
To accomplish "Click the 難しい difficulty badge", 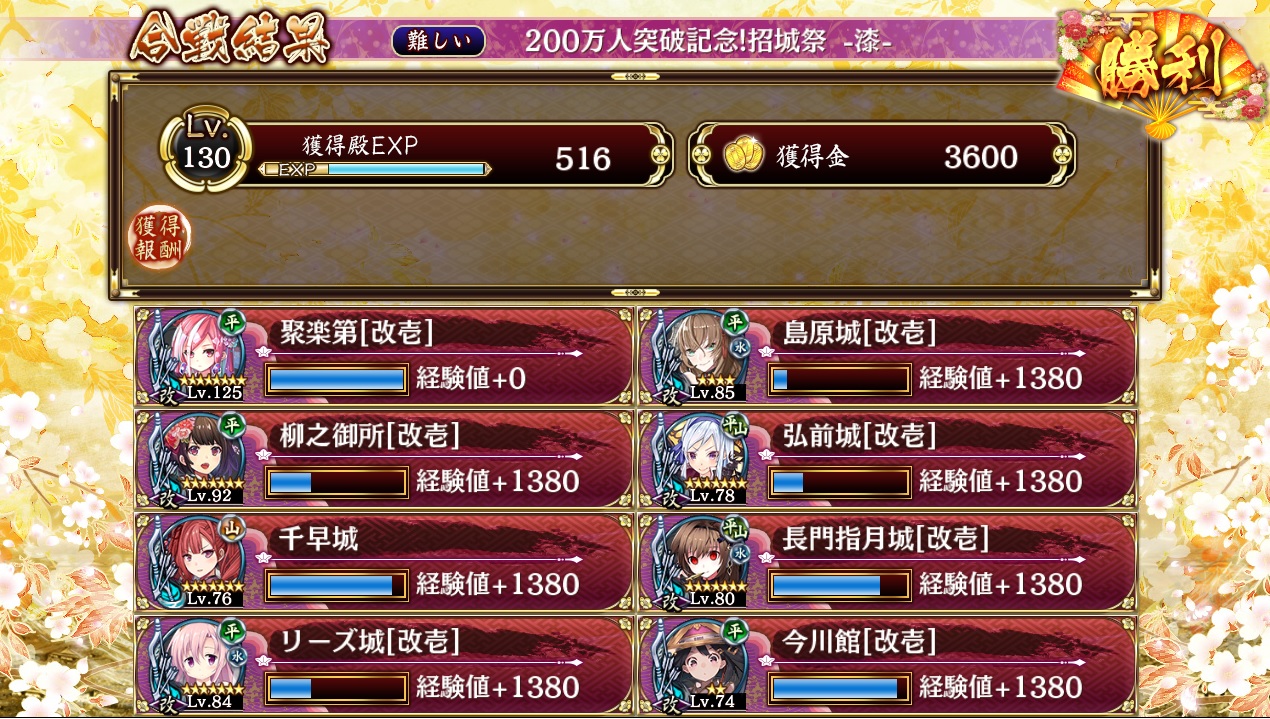I will (439, 41).
